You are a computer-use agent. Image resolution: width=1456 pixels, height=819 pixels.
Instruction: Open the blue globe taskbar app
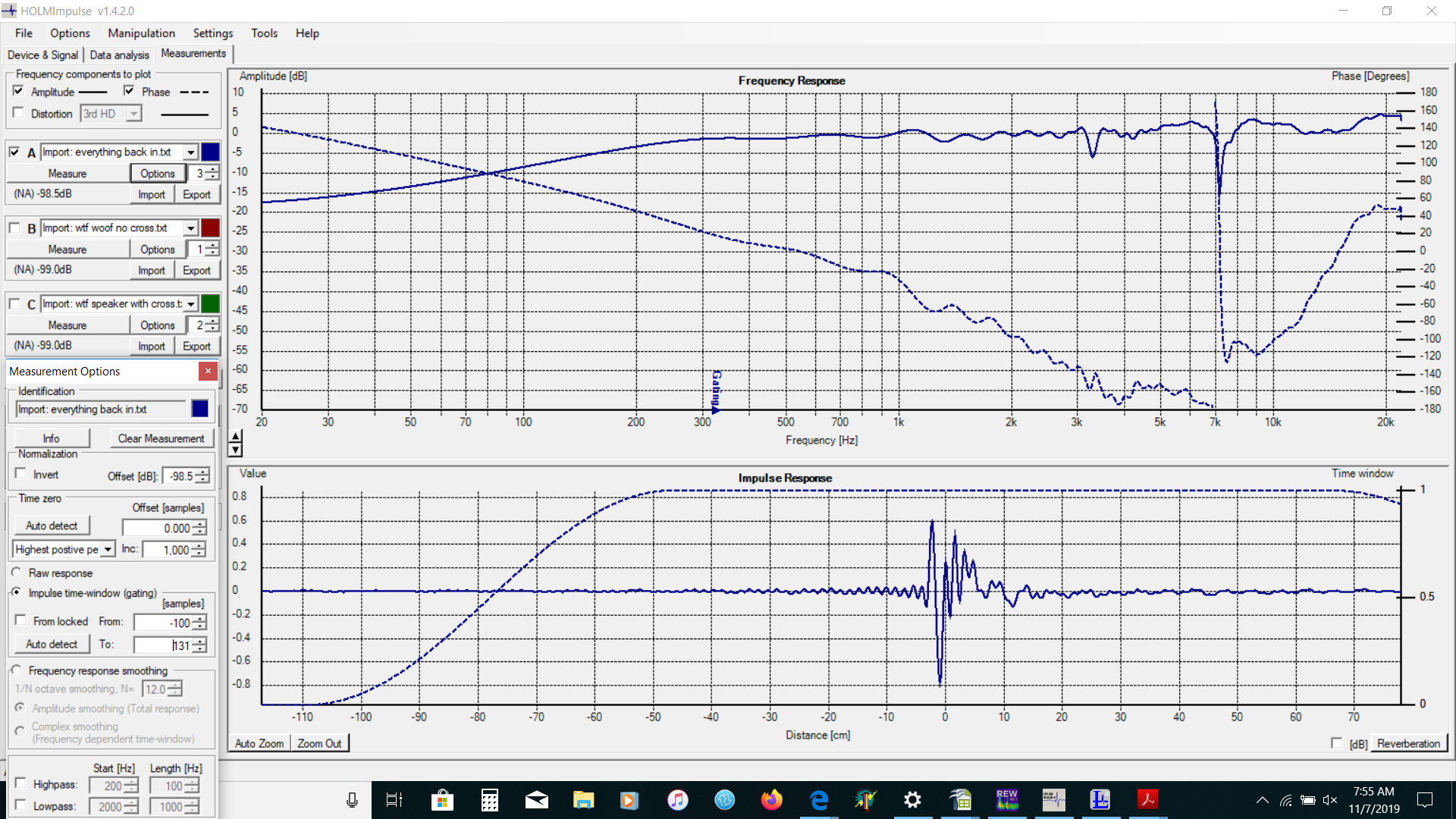pyautogui.click(x=724, y=799)
